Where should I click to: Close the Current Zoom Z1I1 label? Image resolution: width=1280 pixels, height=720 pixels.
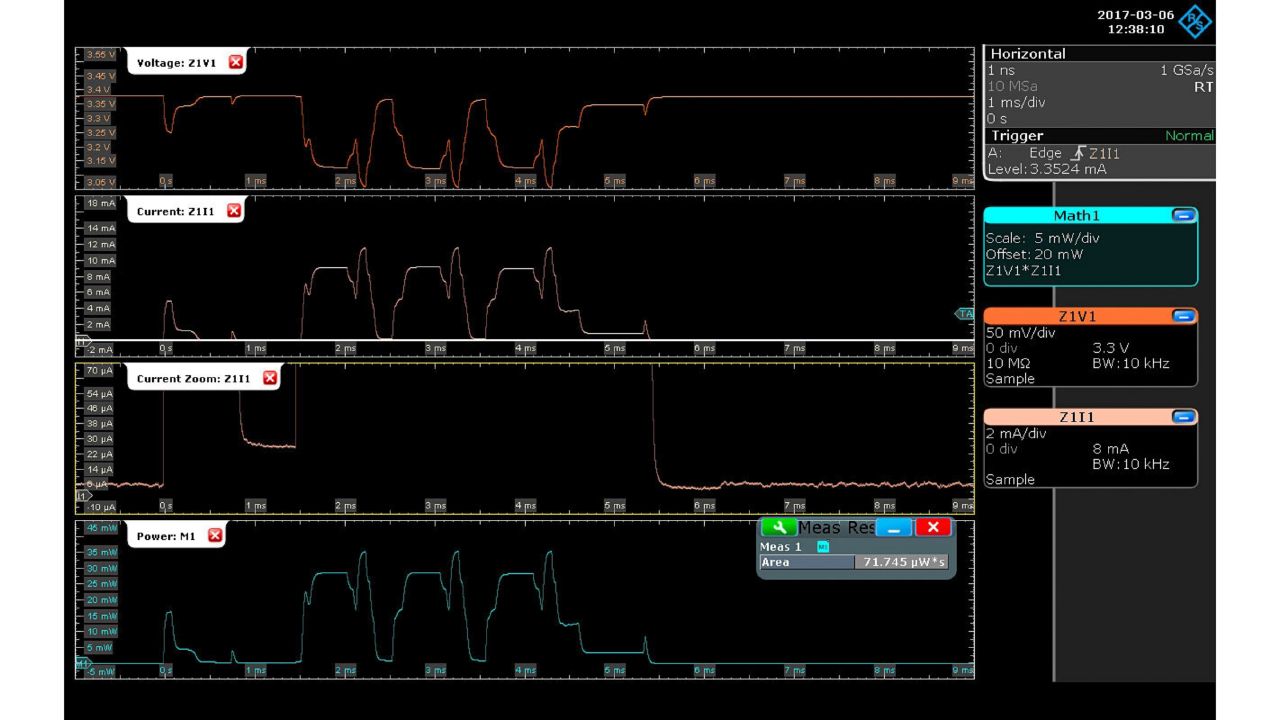tap(269, 378)
